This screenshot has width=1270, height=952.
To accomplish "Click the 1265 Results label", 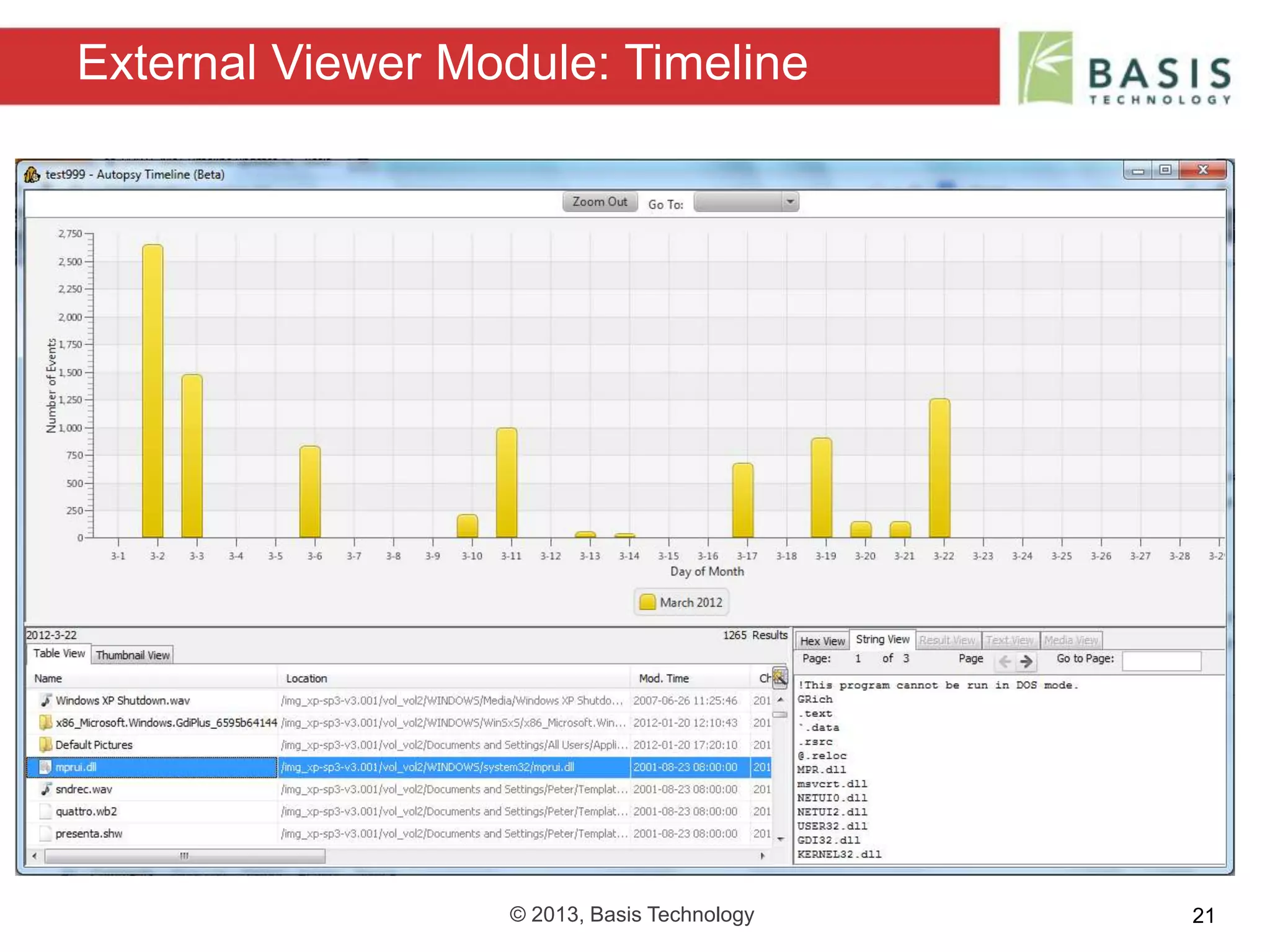I will click(x=755, y=635).
